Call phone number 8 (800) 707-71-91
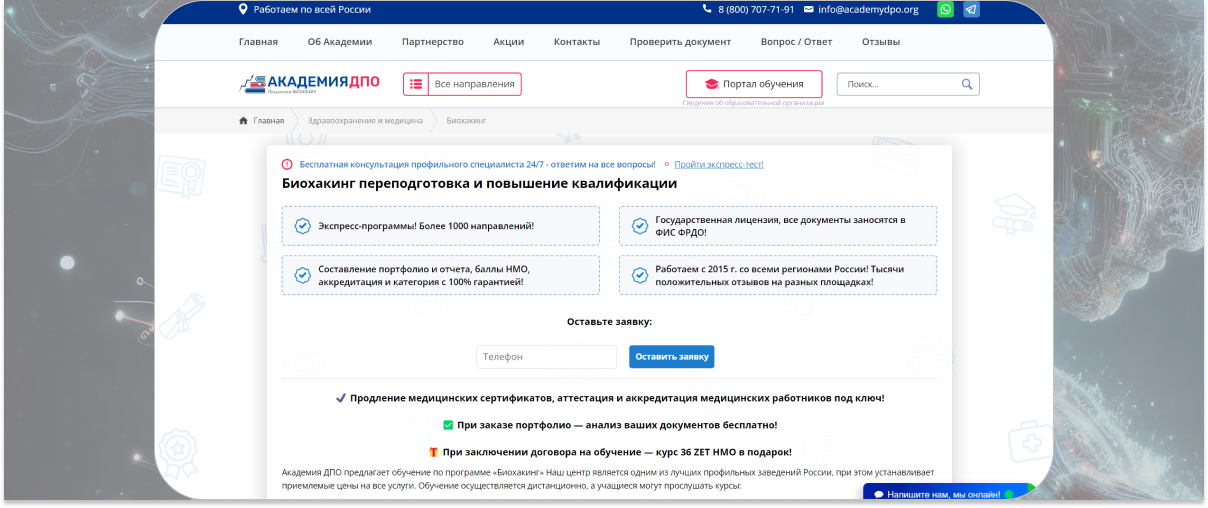Screen dimensions: 1208x508 click(756, 10)
